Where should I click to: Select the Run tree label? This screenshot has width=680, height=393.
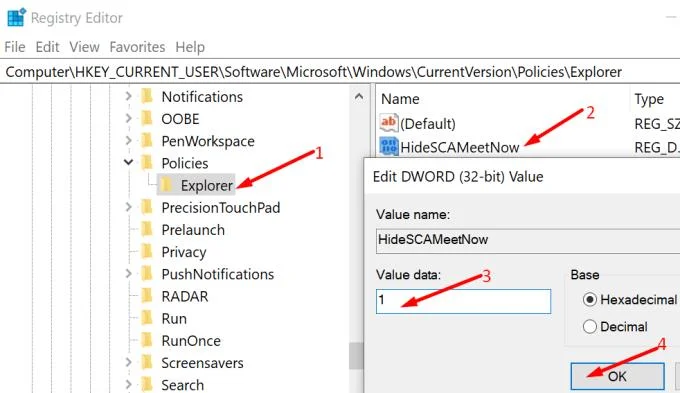(x=174, y=319)
